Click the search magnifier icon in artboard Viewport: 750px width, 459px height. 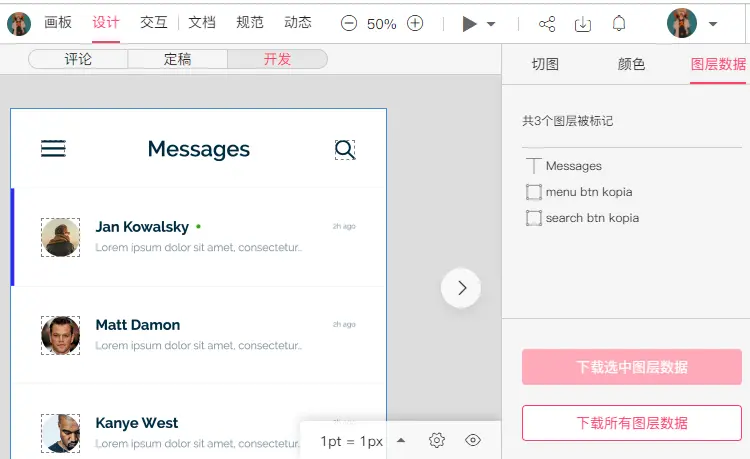[345, 150]
